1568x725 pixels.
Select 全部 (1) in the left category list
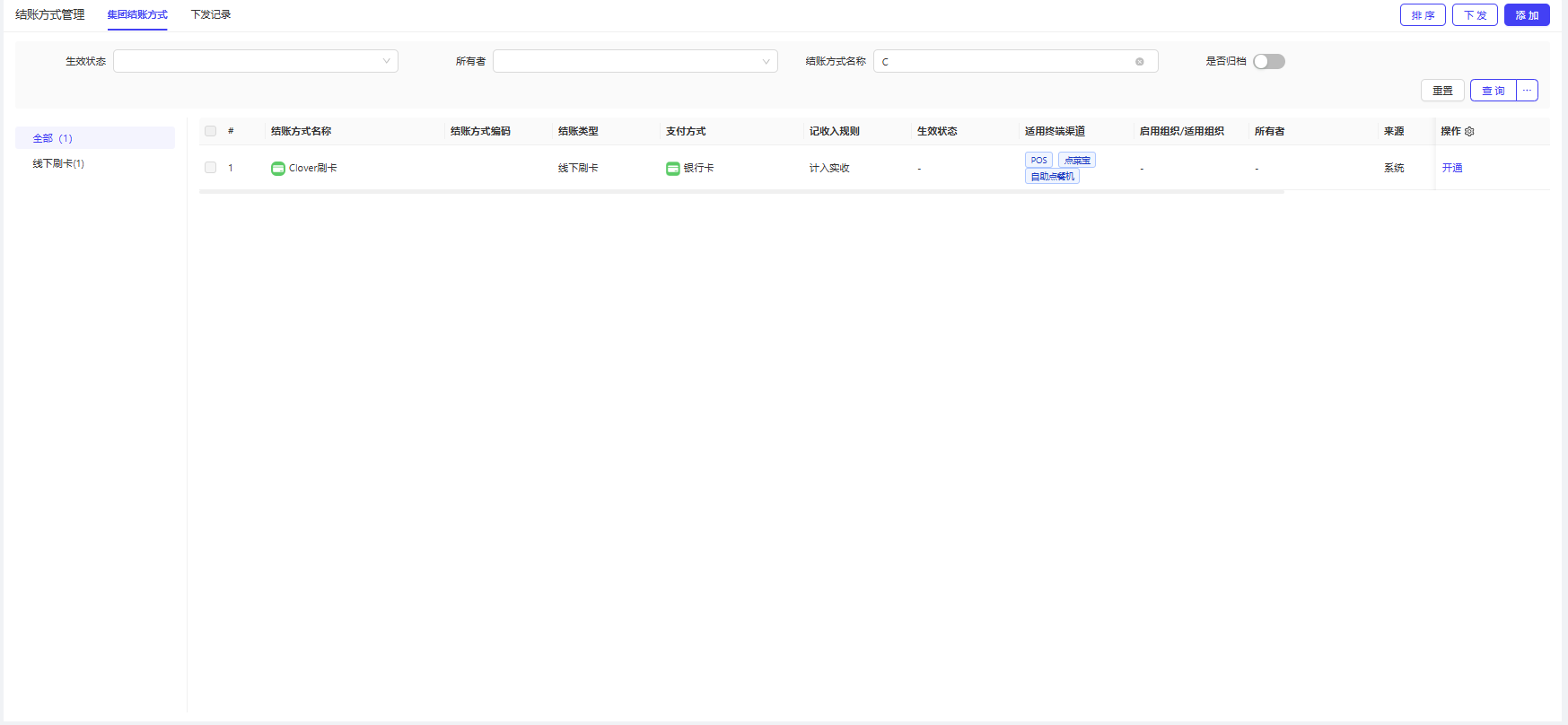(x=95, y=138)
